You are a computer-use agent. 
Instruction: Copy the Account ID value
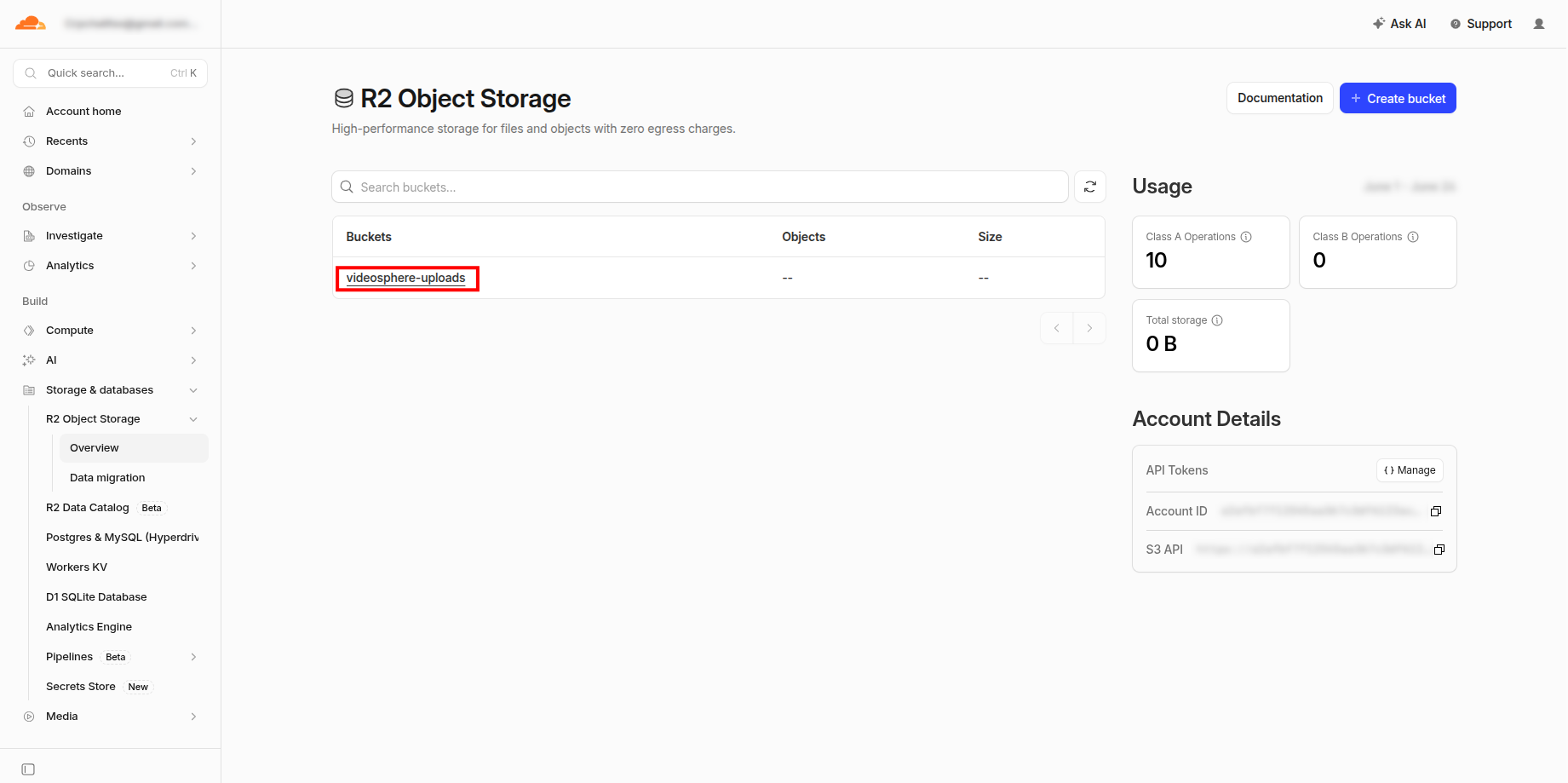coord(1436,511)
